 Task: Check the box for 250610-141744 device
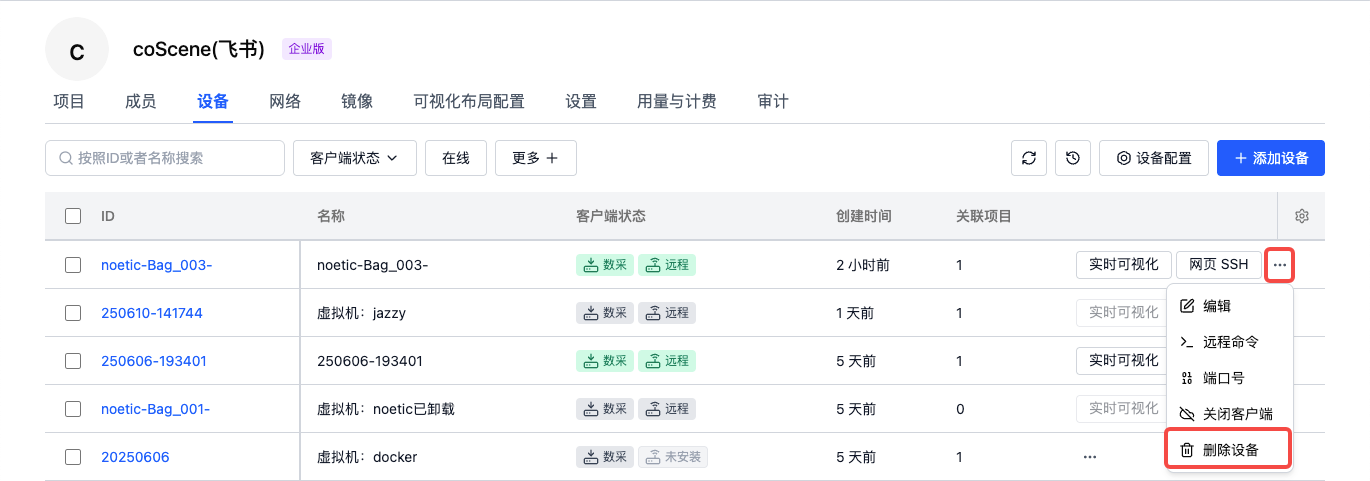pyautogui.click(x=73, y=313)
